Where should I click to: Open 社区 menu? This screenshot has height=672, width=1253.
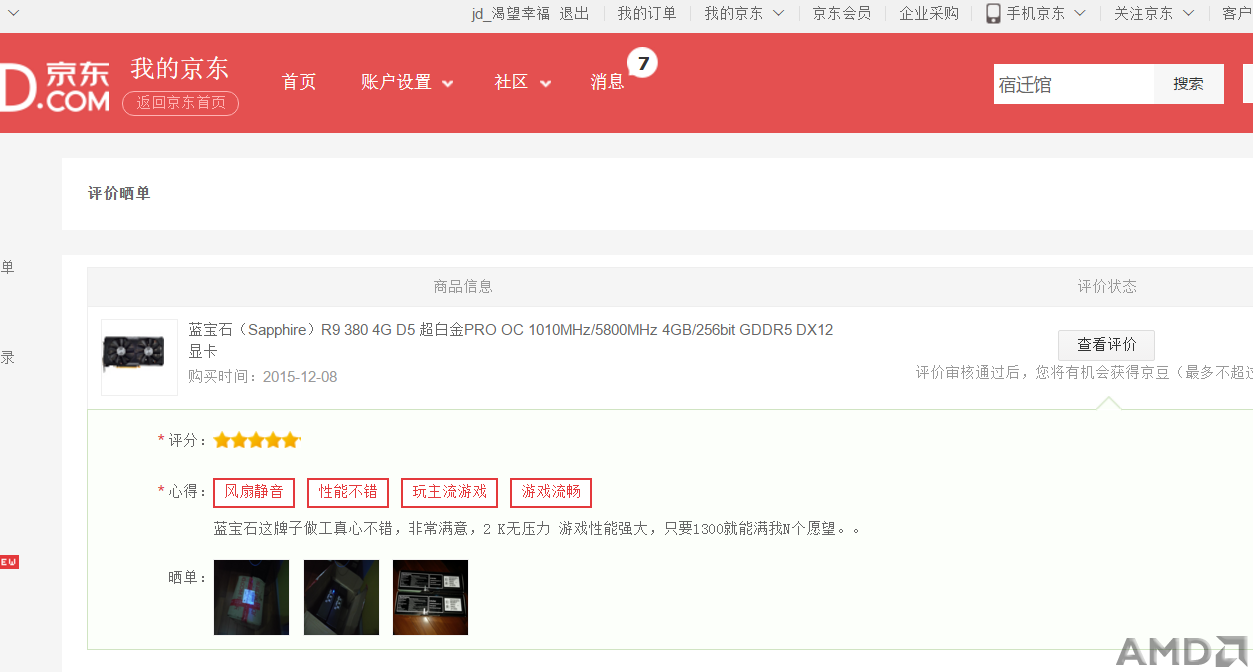pyautogui.click(x=511, y=82)
